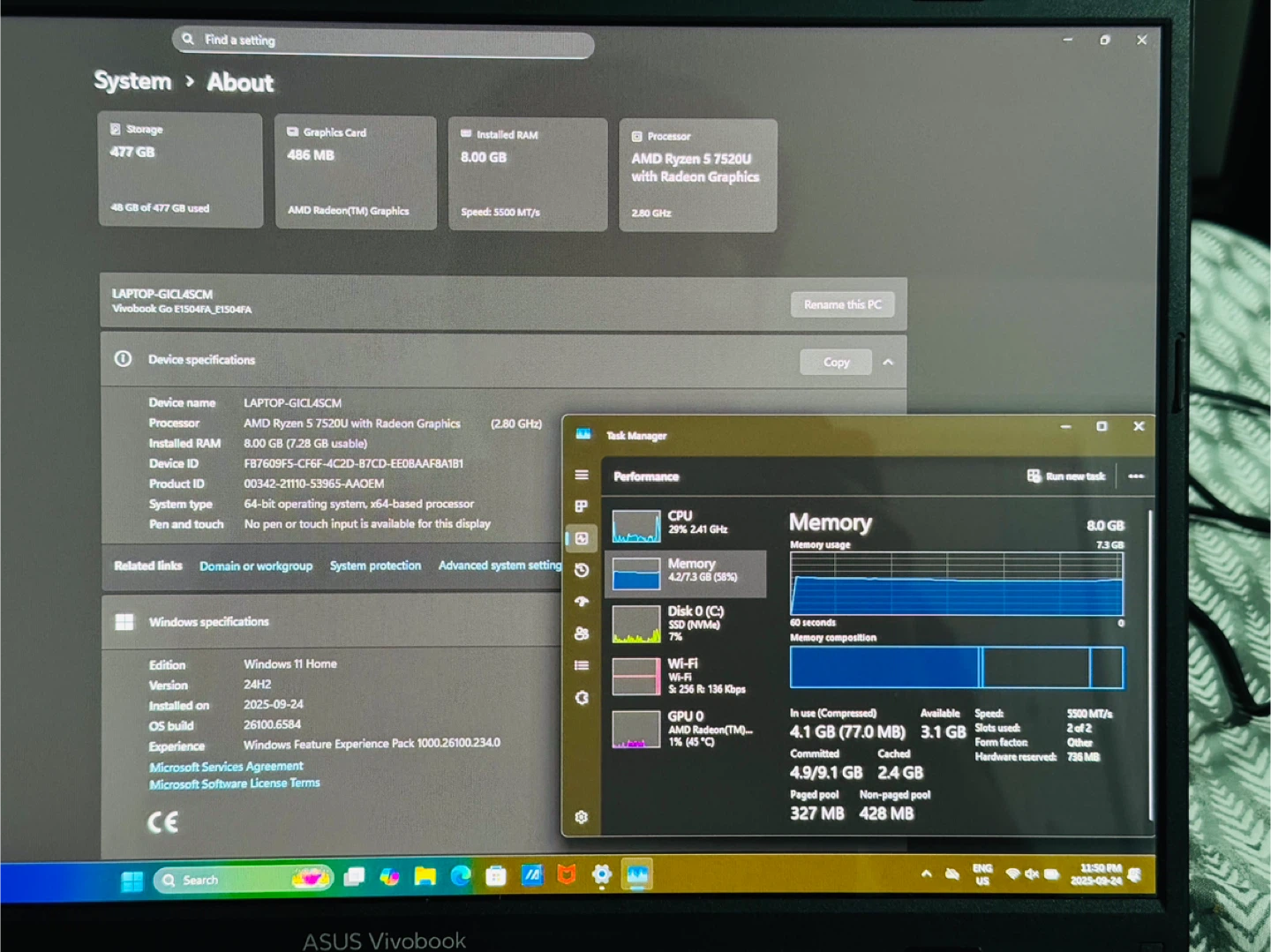Click the battery tray icon

[x=1051, y=874]
